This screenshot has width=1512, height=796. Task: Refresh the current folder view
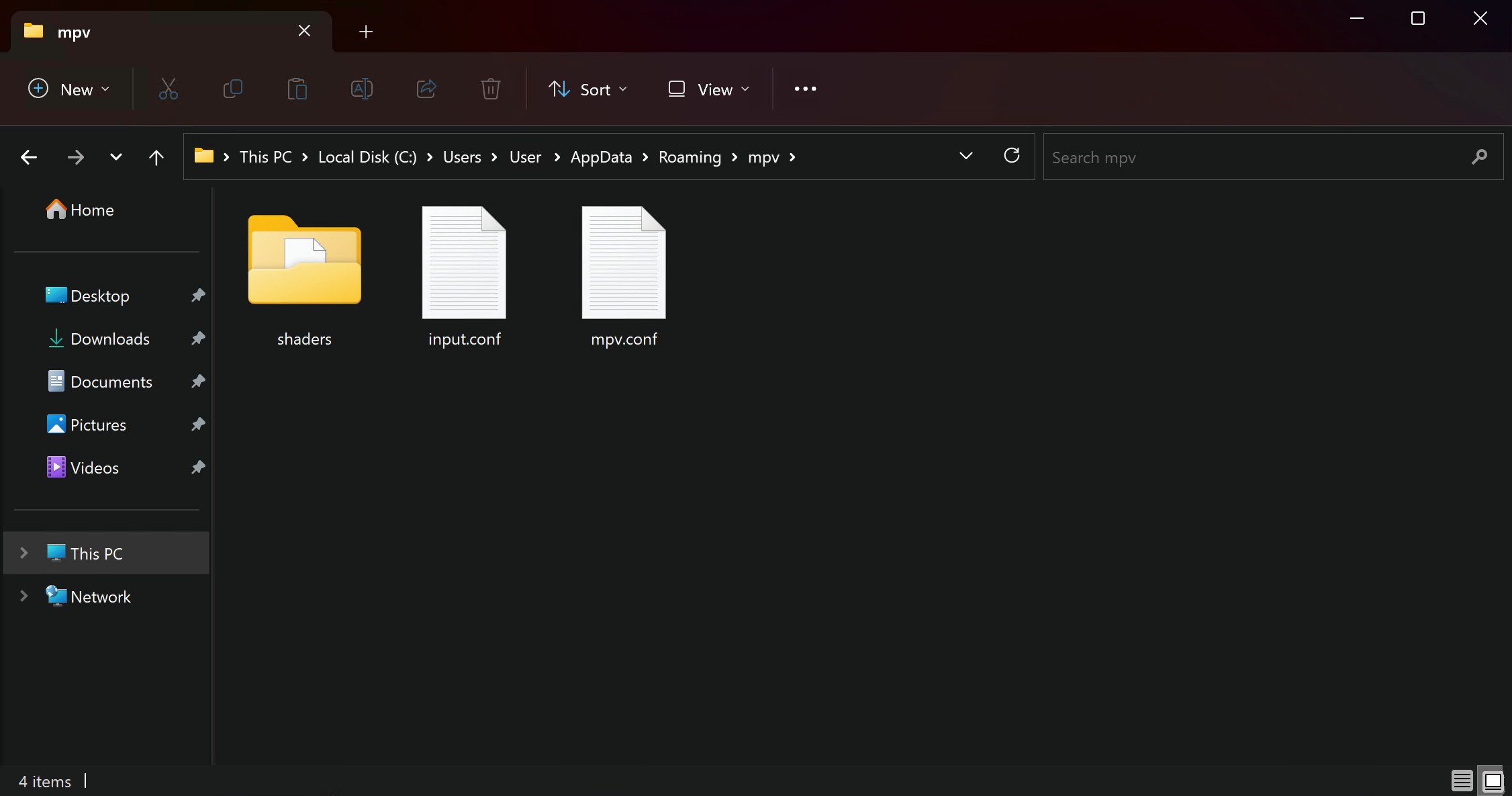(x=1011, y=156)
